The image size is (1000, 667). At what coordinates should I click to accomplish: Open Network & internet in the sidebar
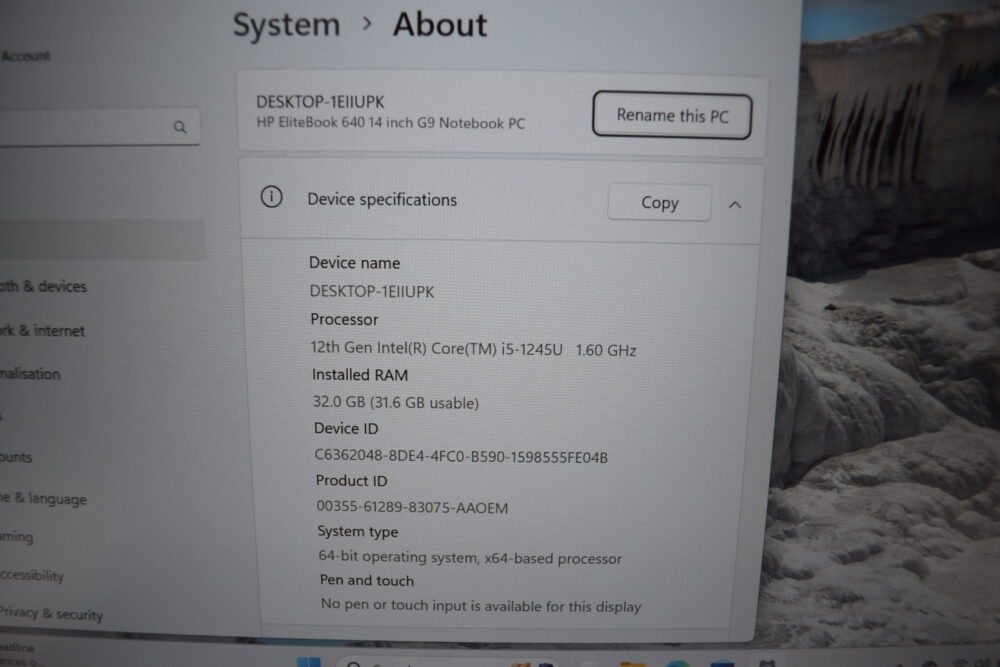tap(42, 330)
